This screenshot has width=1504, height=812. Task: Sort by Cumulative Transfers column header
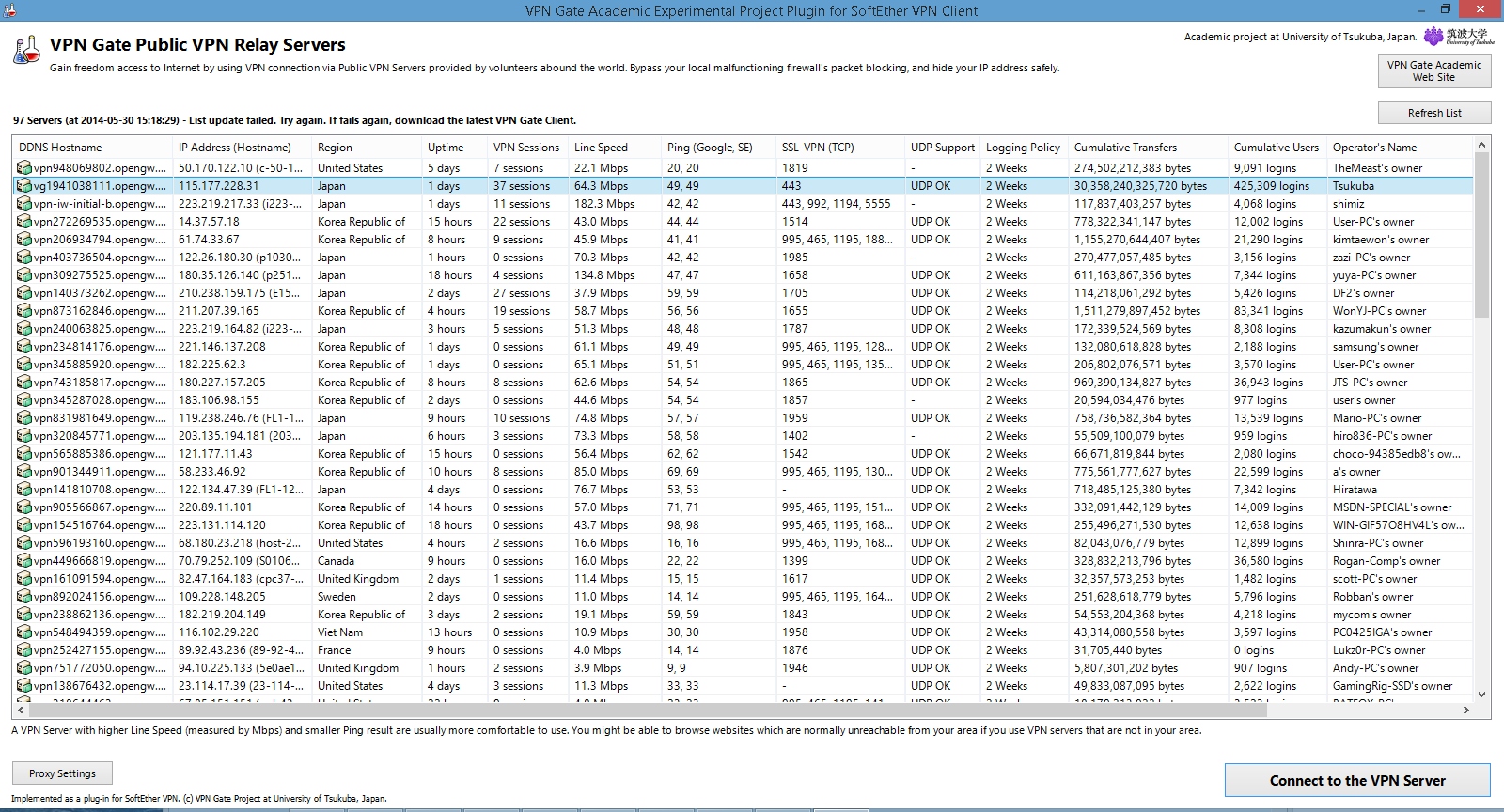[1149, 148]
